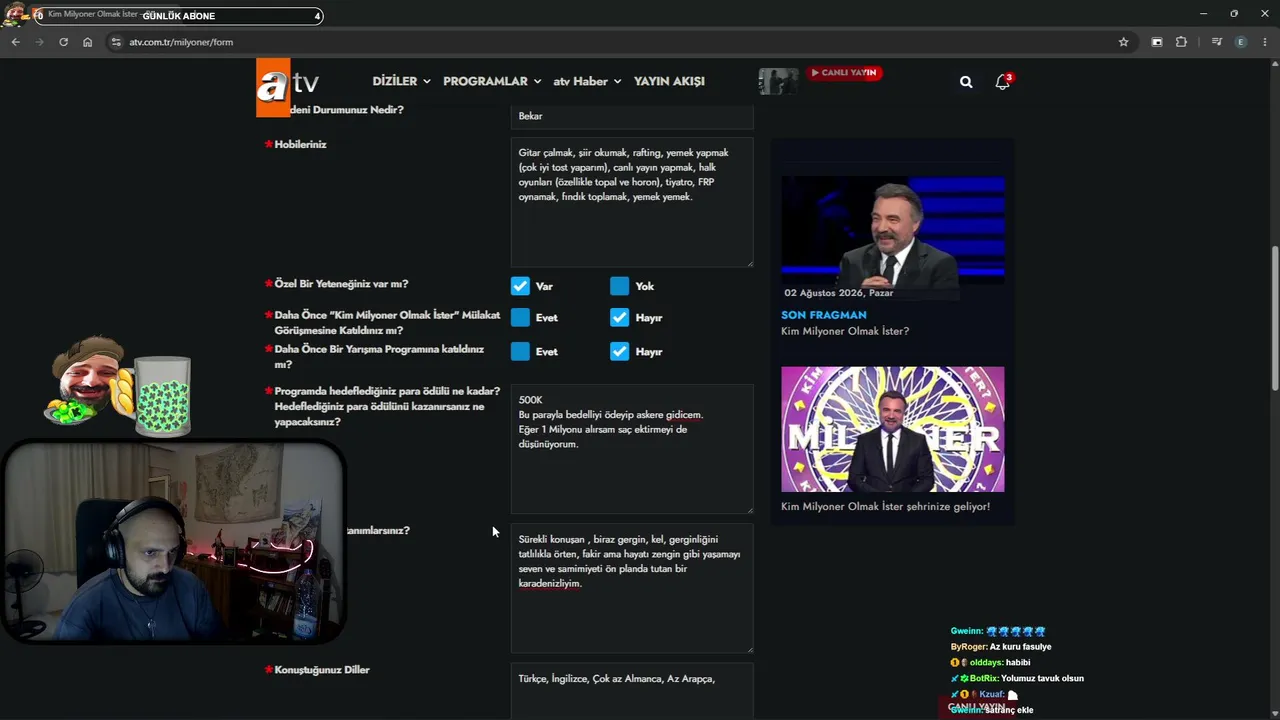Click the Hobileriniz field label
Viewport: 1280px width, 720px height.
(x=301, y=144)
